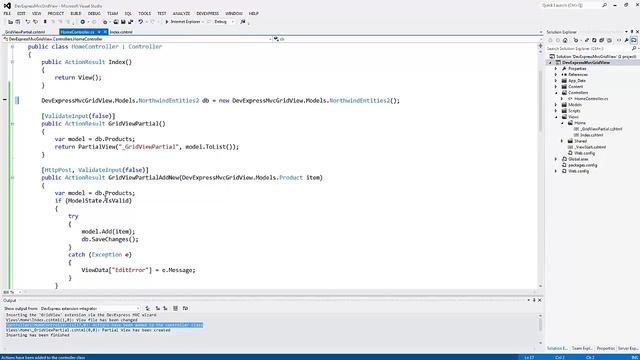The image size is (640, 360).
Task: Select packages.config in Solution Explorer
Action: (582, 165)
